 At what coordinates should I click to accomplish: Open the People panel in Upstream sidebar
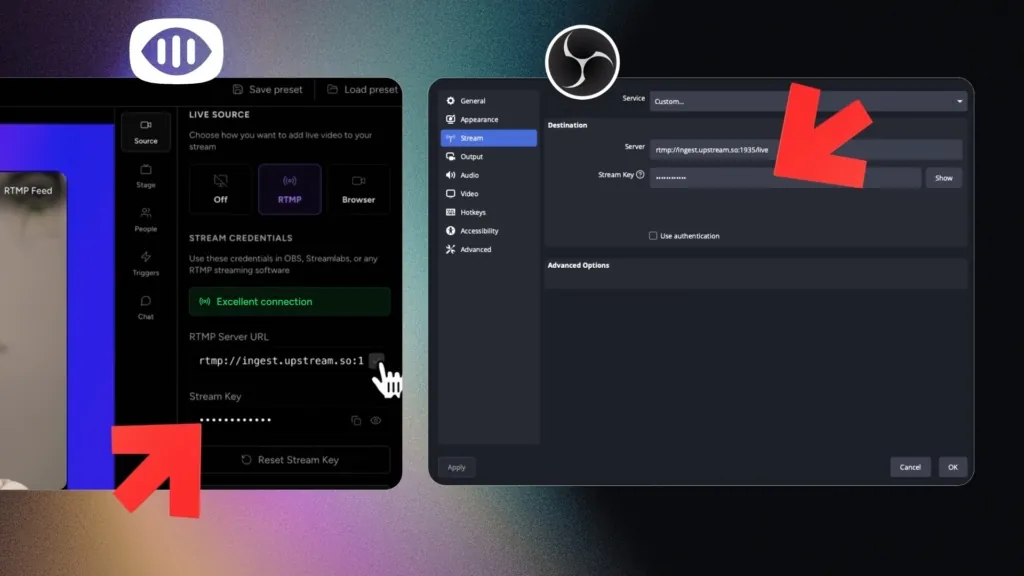pos(146,220)
